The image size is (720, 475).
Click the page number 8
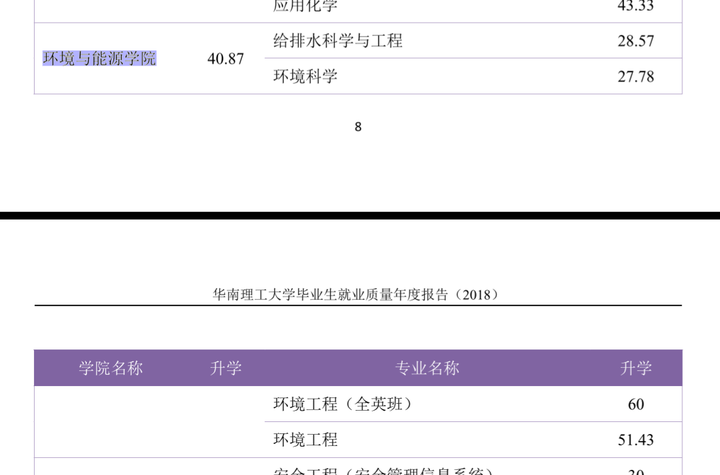click(x=358, y=127)
